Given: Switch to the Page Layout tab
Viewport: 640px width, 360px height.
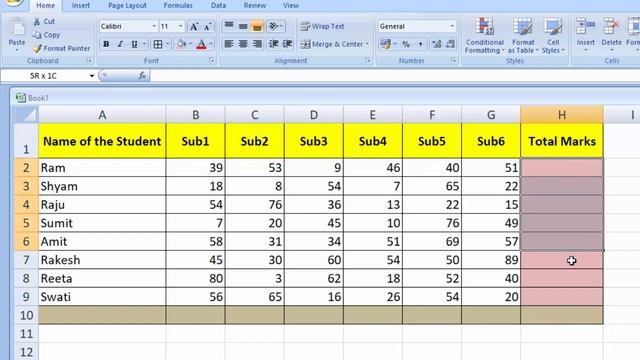Looking at the screenshot, I should (127, 6).
